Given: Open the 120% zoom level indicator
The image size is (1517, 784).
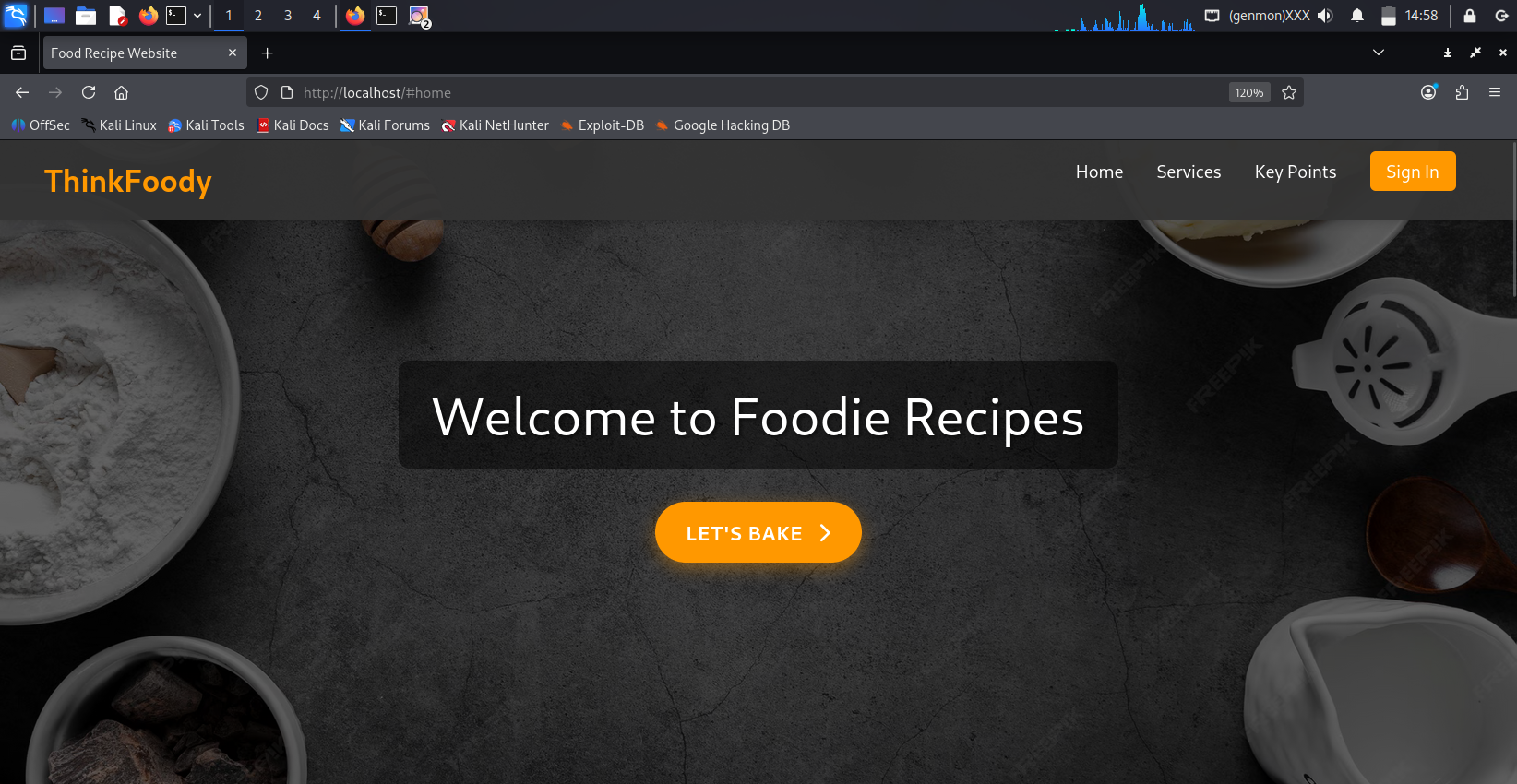Looking at the screenshot, I should click(1249, 92).
